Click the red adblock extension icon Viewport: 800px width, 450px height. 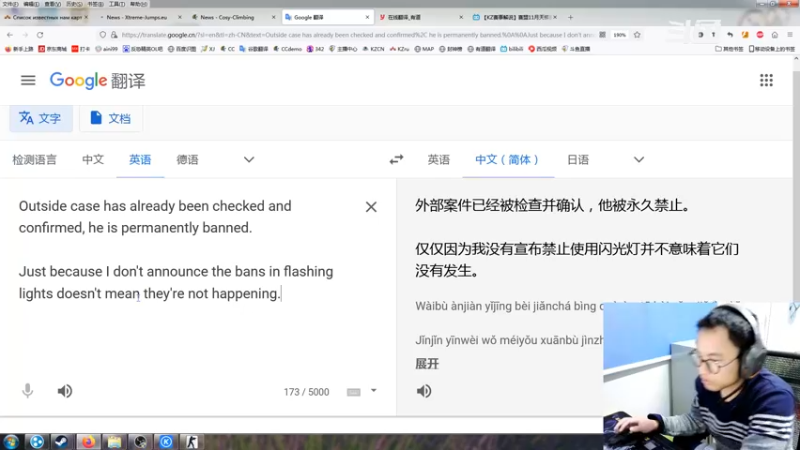point(760,35)
